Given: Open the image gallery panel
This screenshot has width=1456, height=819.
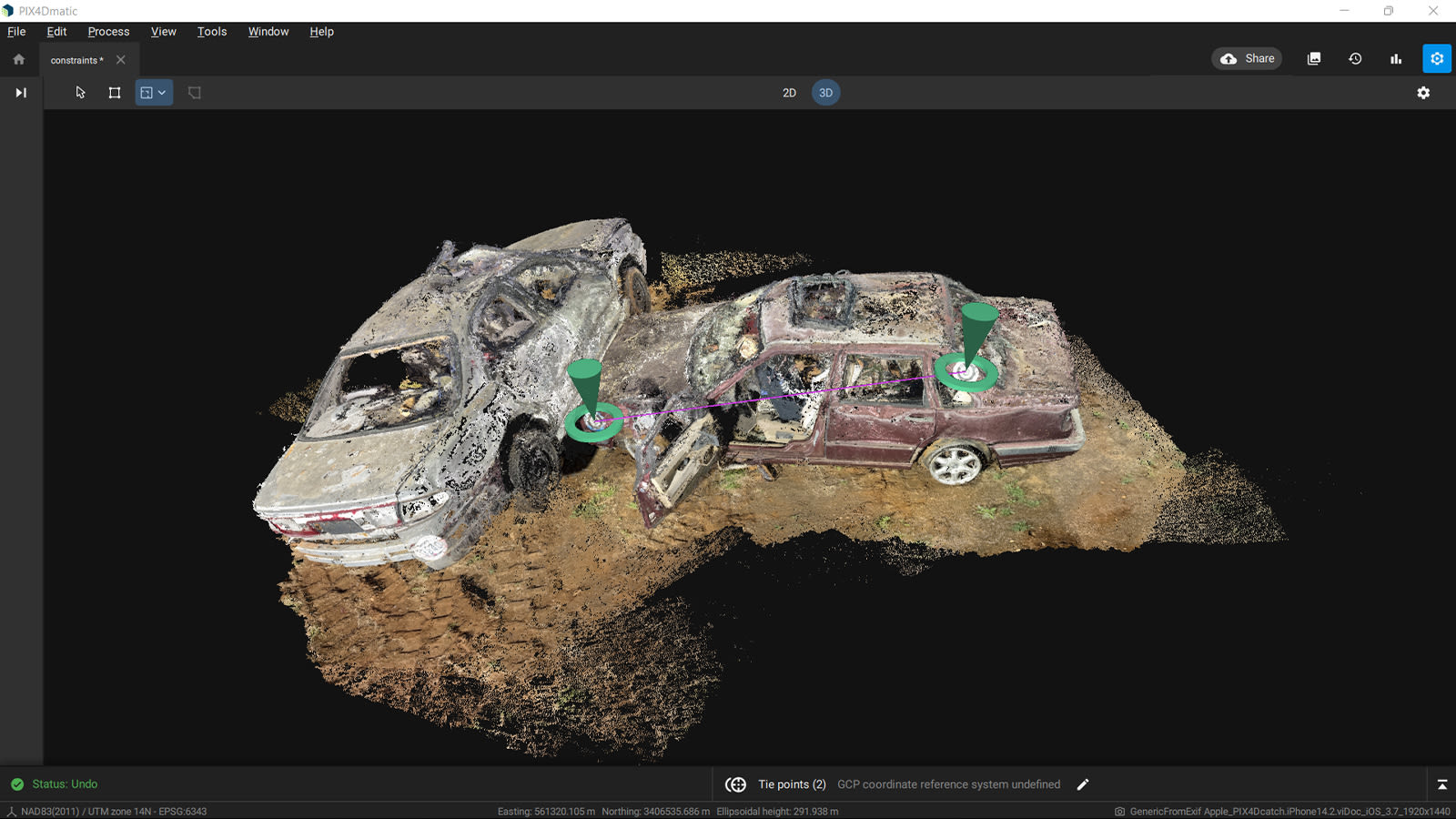Looking at the screenshot, I should 1314,58.
